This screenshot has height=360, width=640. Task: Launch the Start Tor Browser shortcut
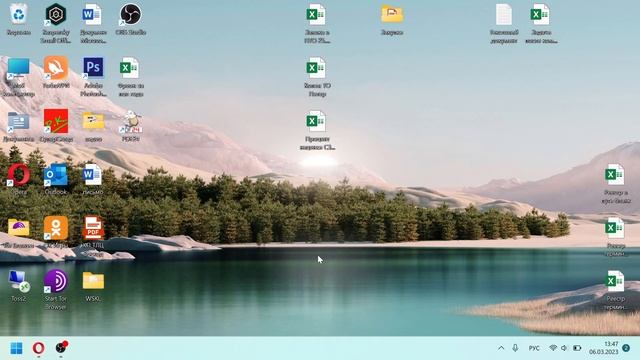point(56,281)
